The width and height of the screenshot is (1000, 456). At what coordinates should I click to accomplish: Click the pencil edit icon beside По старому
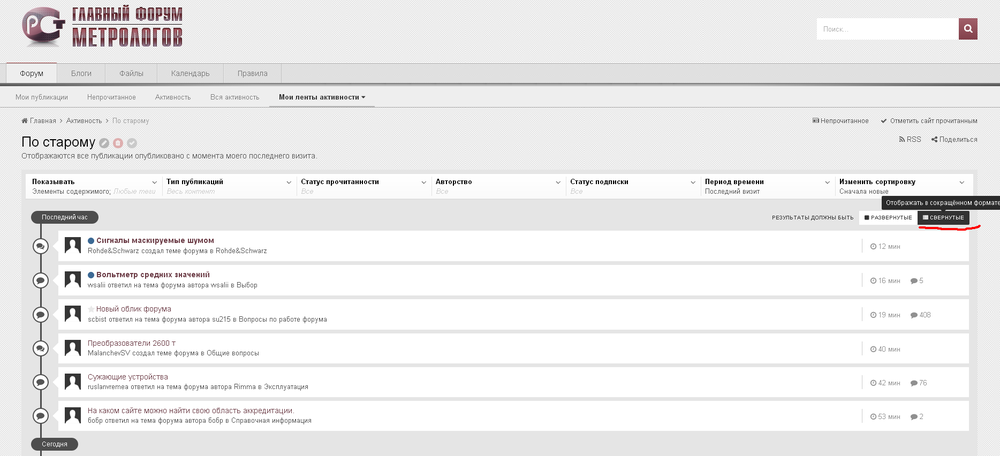point(104,143)
